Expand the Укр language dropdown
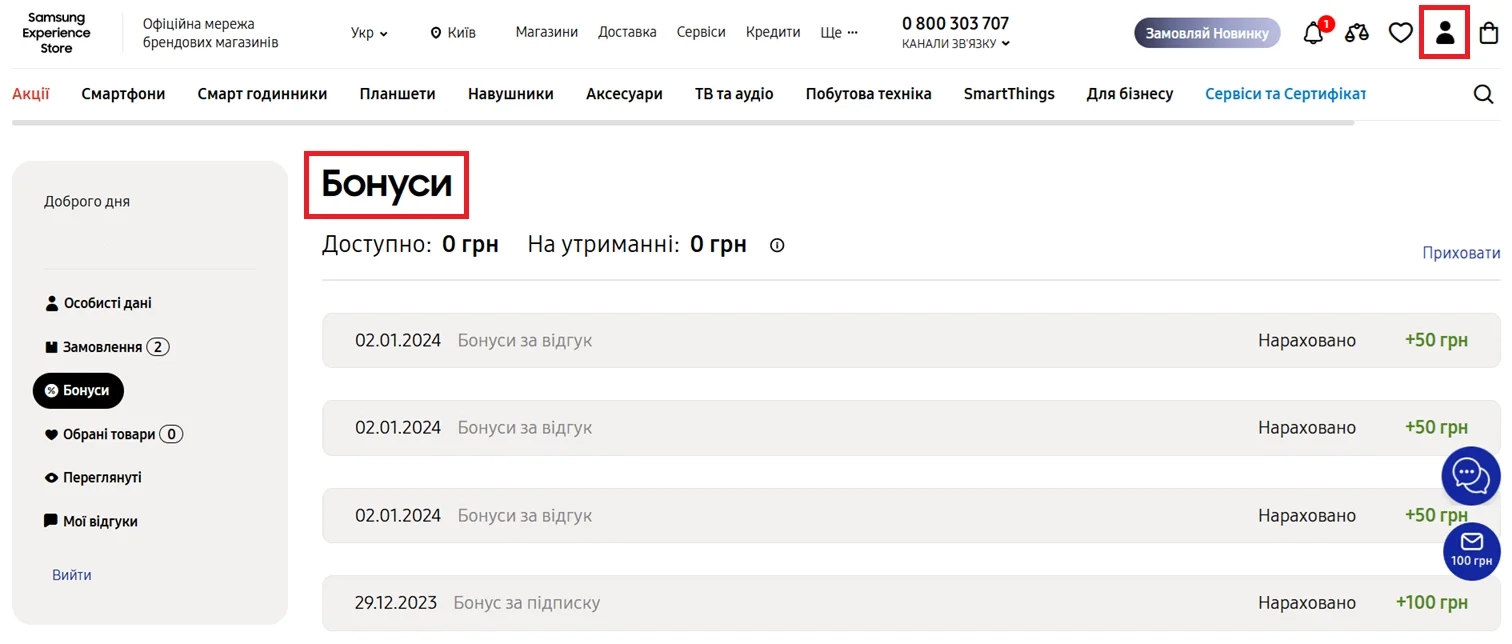The height and width of the screenshot is (644, 1512). point(369,33)
